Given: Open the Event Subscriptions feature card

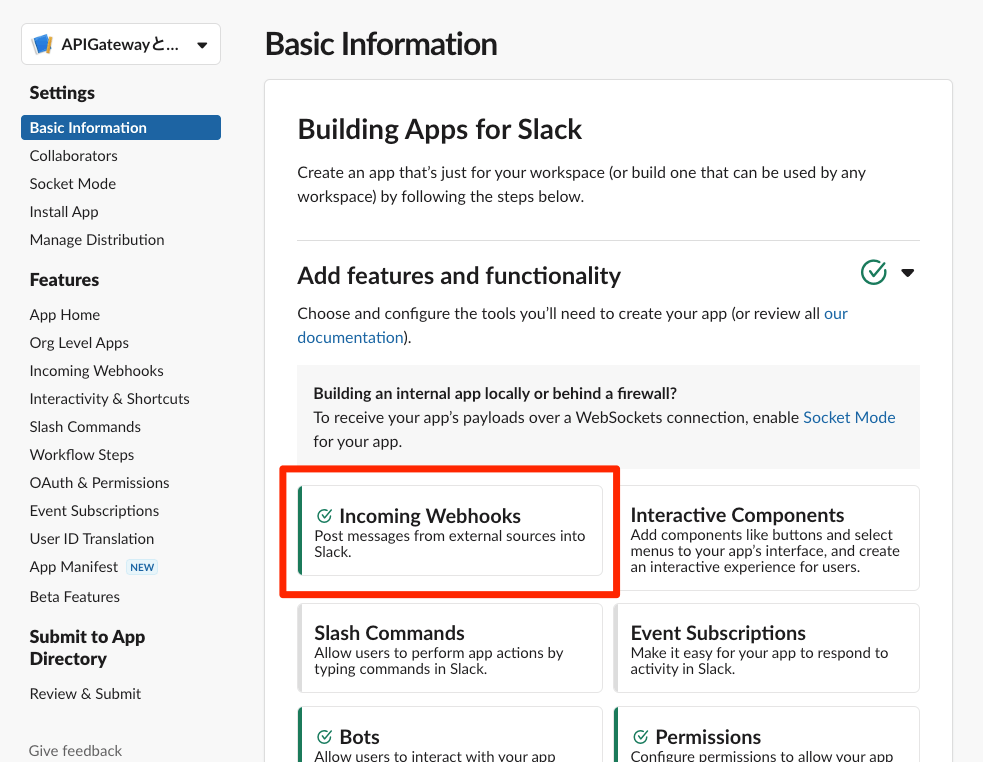Looking at the screenshot, I should coord(766,648).
